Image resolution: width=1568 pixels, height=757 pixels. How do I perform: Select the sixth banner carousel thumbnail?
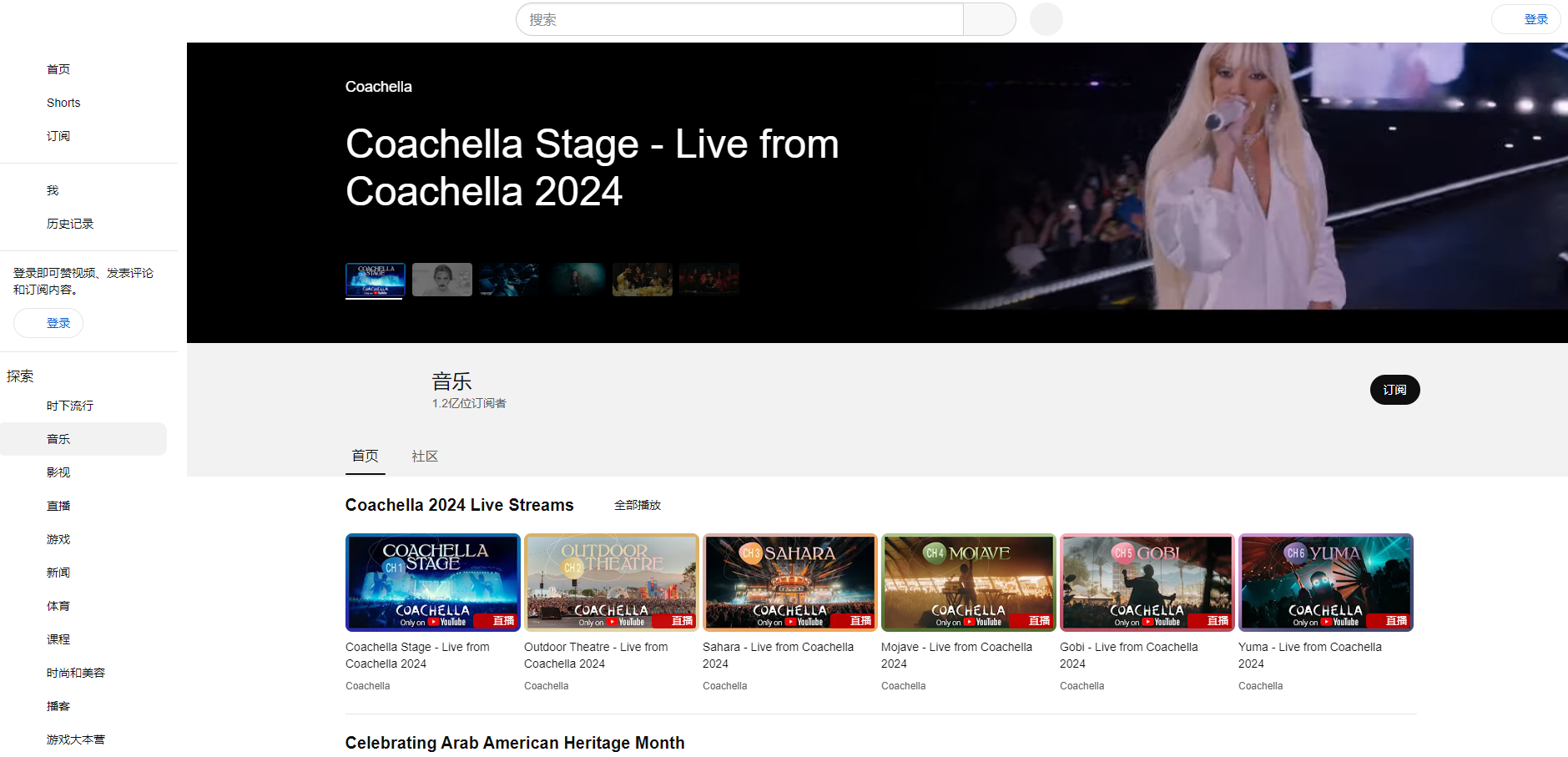tap(709, 280)
